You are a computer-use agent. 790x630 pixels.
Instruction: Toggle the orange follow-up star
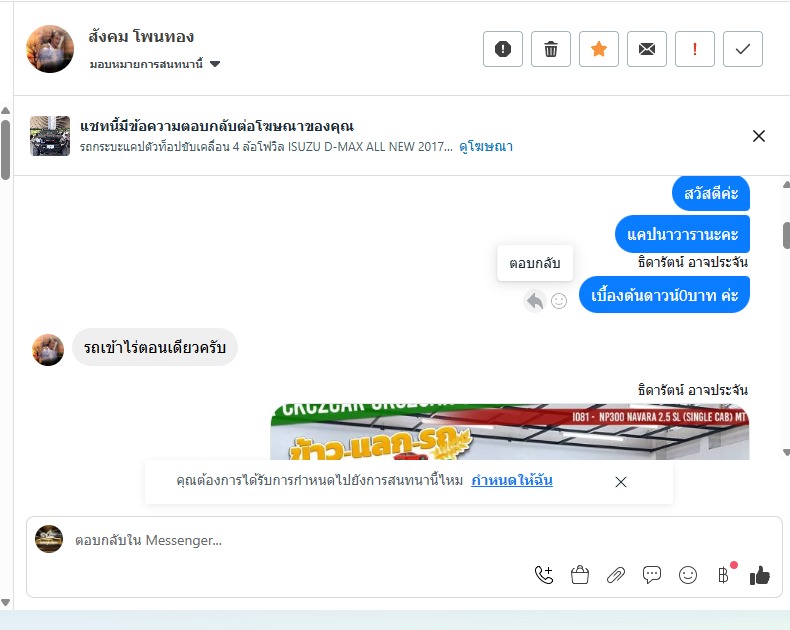[x=599, y=49]
